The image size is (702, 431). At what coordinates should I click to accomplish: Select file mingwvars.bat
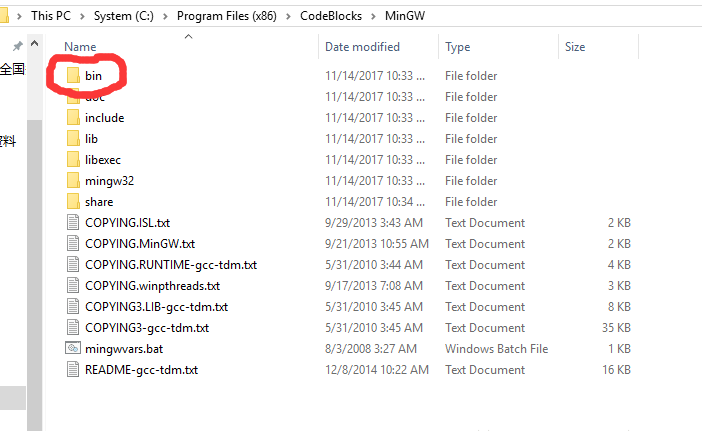124,349
